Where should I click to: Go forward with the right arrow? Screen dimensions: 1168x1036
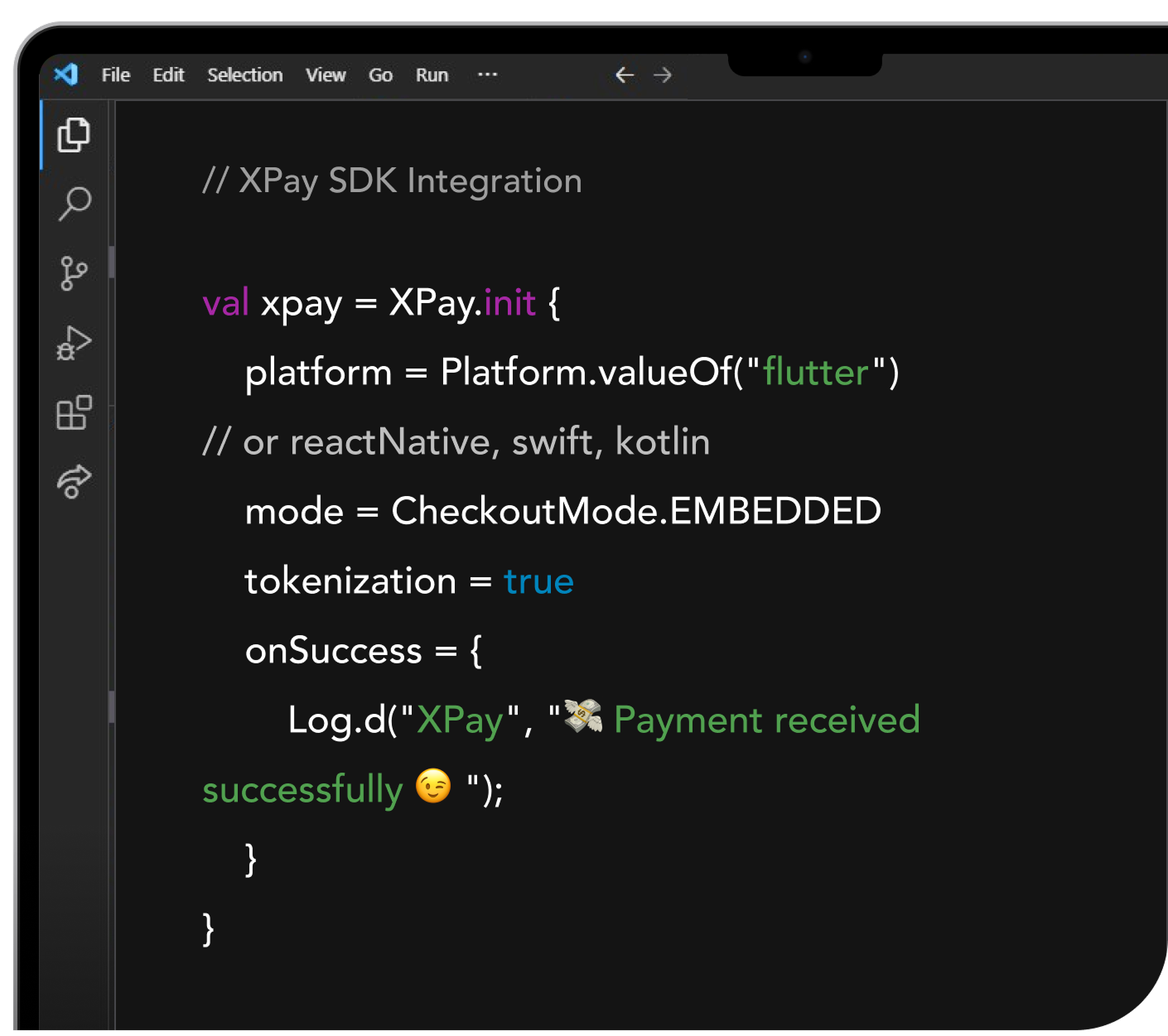click(663, 75)
